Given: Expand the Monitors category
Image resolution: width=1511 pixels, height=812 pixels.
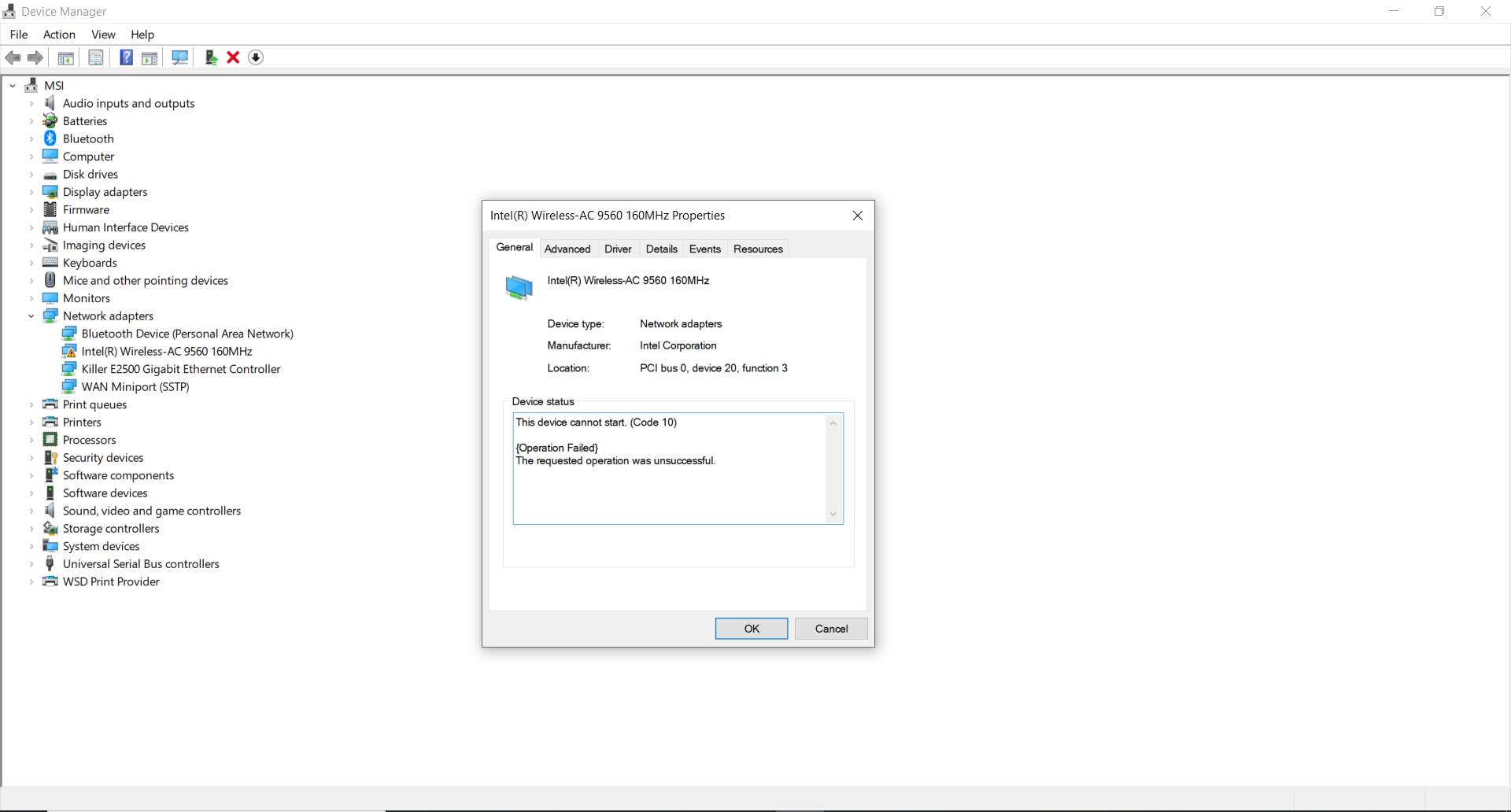Looking at the screenshot, I should pos(31,298).
